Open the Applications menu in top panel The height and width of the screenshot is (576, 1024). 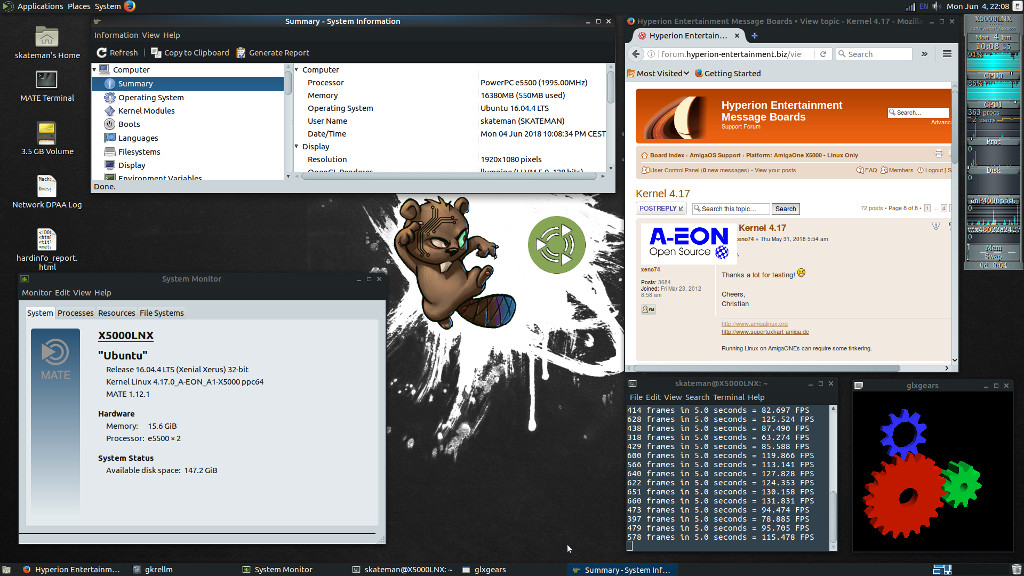(x=39, y=6)
